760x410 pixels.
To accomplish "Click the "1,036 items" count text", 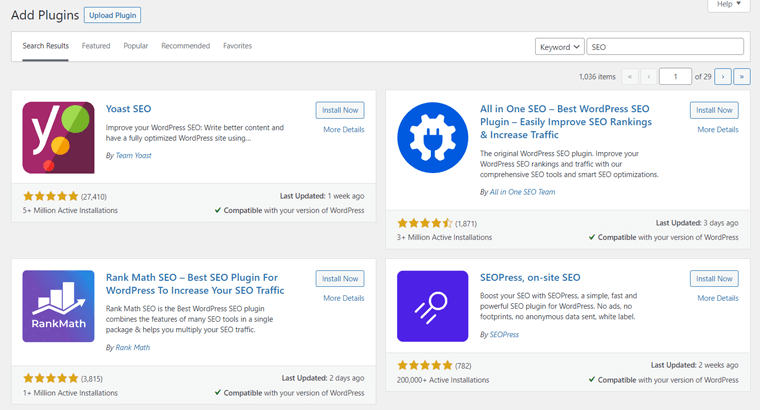I will 597,77.
